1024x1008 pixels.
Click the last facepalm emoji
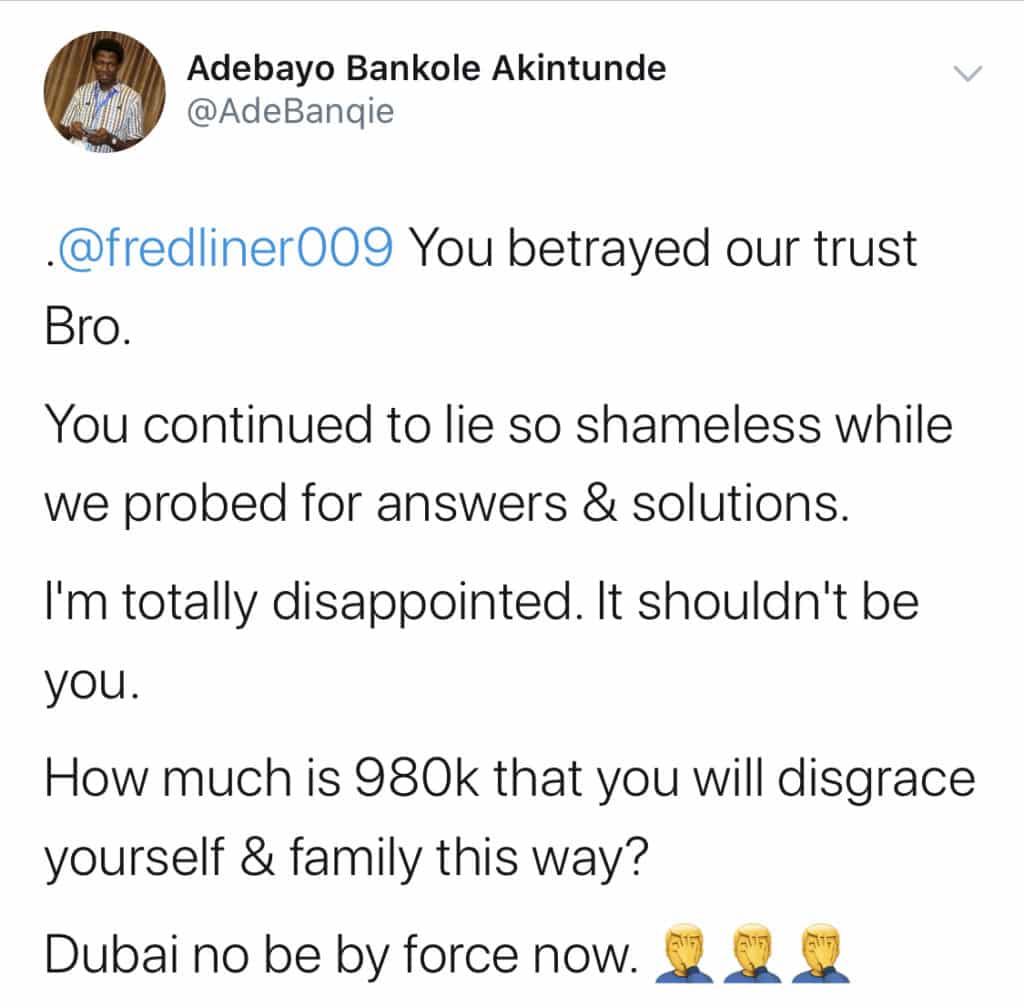(821, 953)
